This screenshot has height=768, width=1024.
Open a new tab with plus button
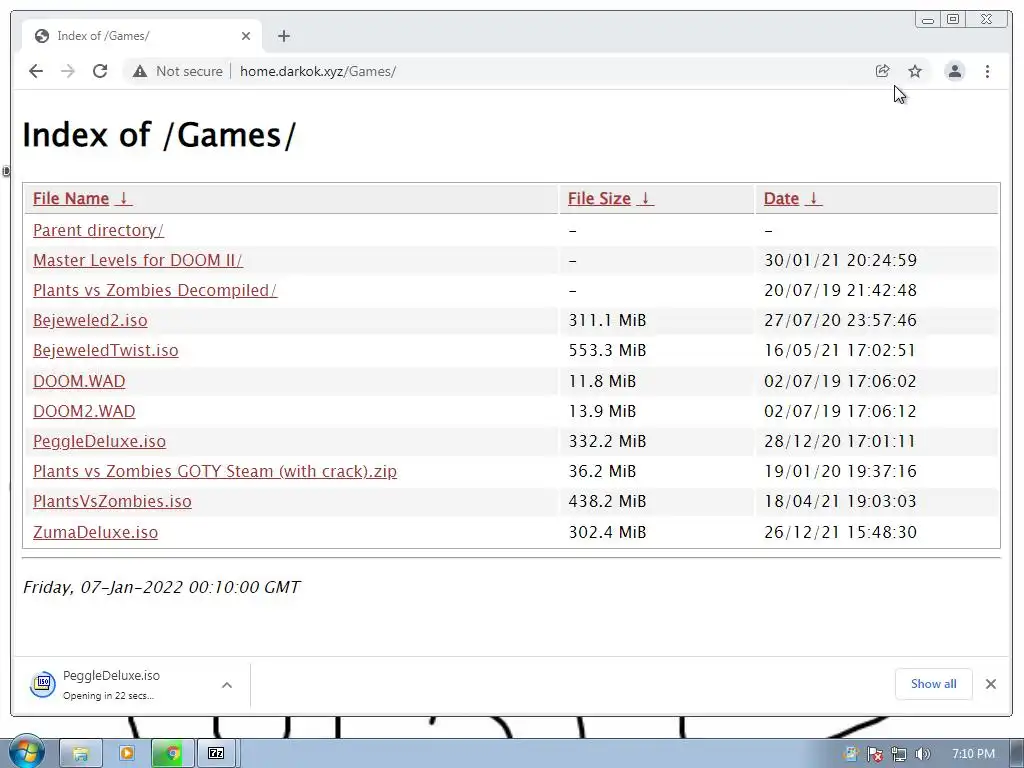click(283, 36)
